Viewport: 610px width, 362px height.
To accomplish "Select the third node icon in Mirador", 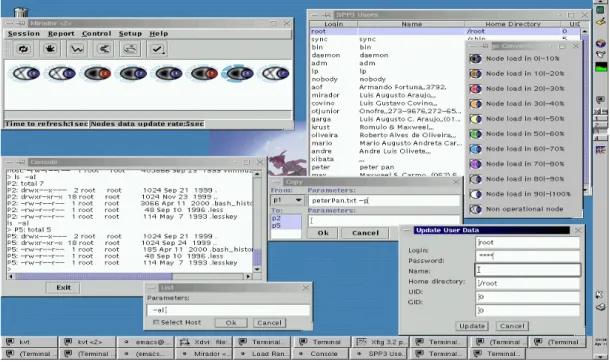I will coord(98,73).
